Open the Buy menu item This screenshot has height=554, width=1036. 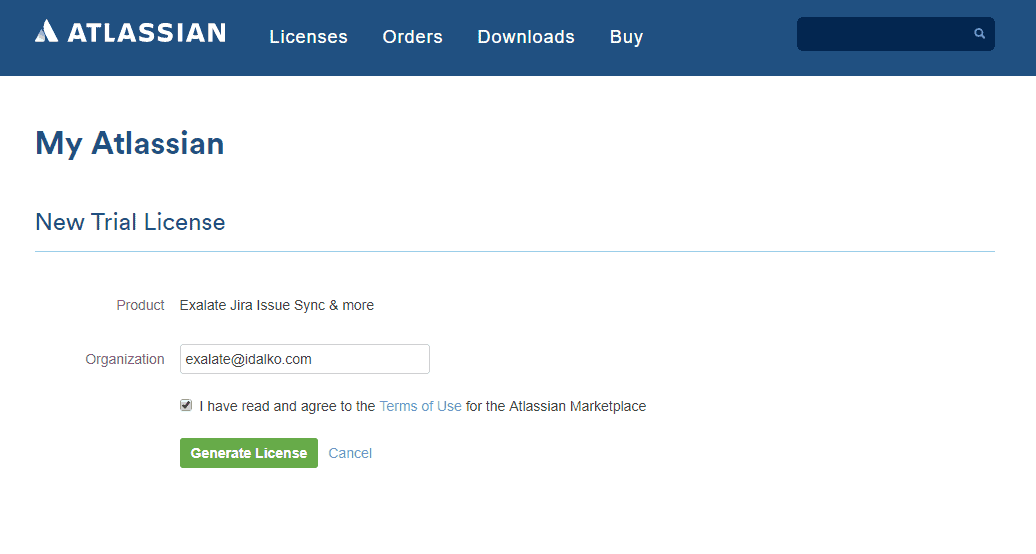[x=626, y=37]
